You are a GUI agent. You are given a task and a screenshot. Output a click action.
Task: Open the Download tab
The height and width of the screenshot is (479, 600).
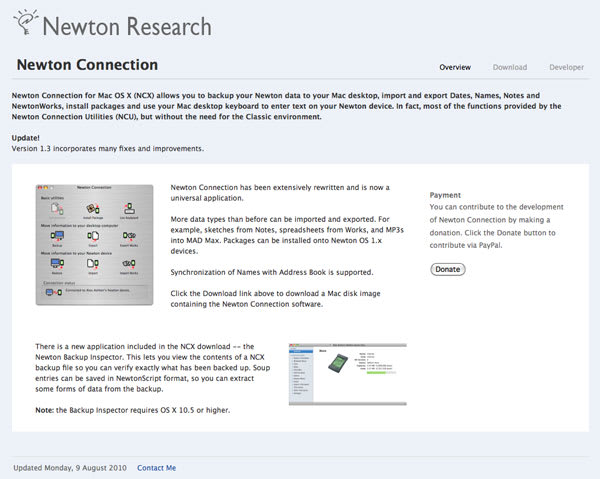[x=510, y=67]
